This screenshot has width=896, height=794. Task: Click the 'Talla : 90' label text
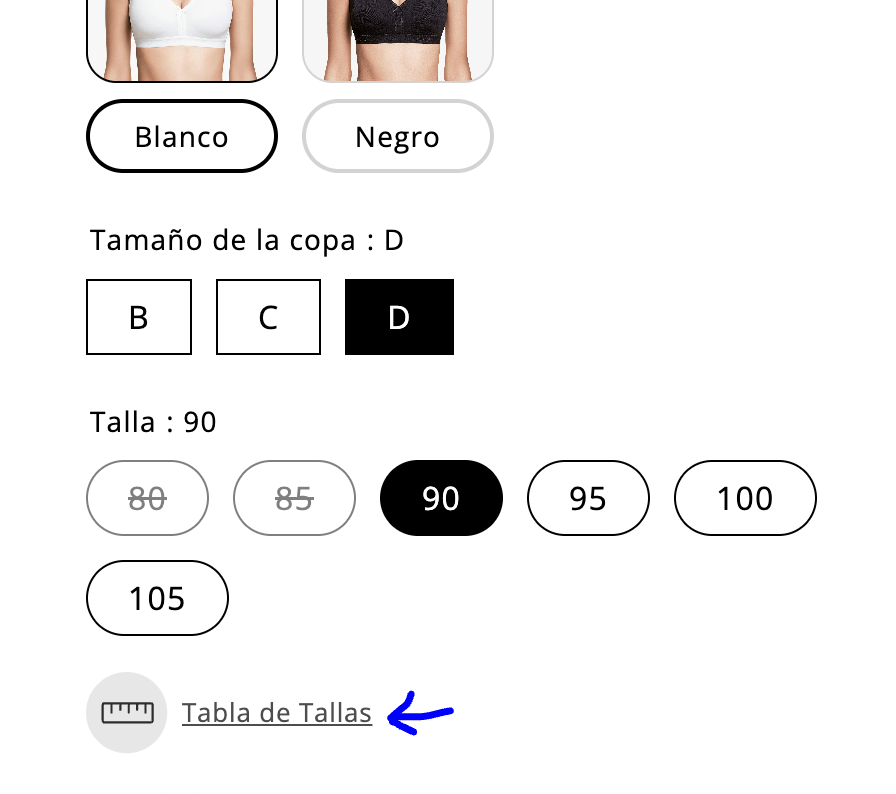click(x=153, y=422)
